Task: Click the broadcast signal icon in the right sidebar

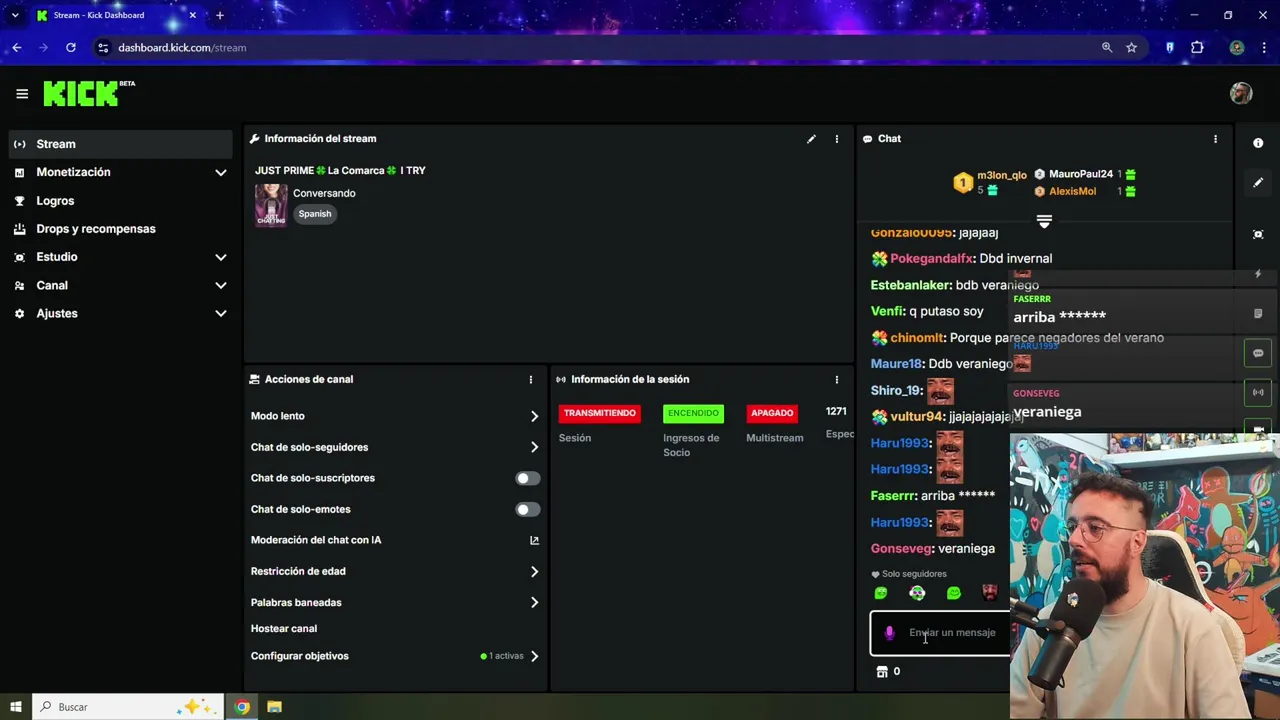Action: click(1258, 392)
